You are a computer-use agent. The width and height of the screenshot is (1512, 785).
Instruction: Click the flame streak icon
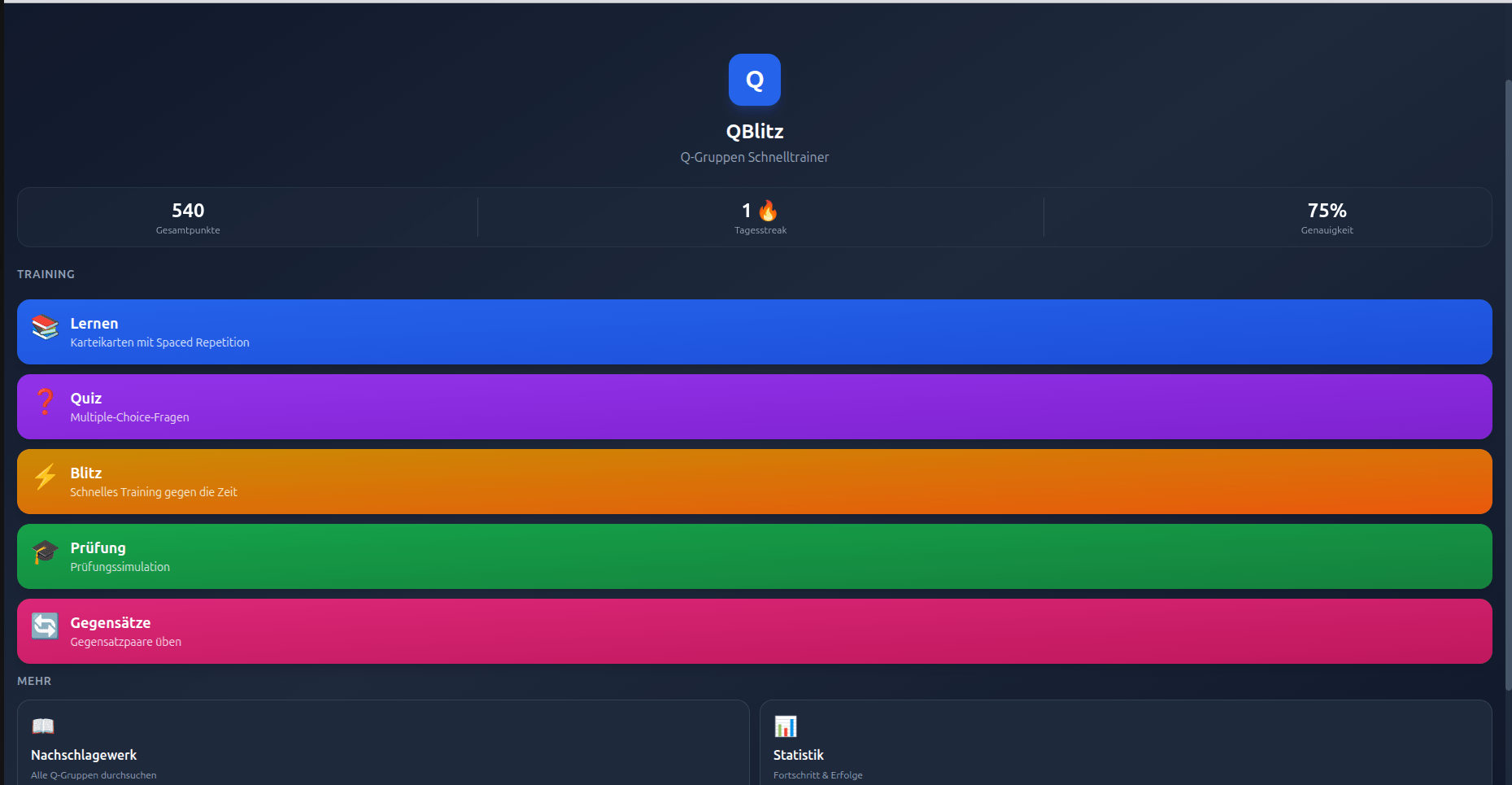768,212
